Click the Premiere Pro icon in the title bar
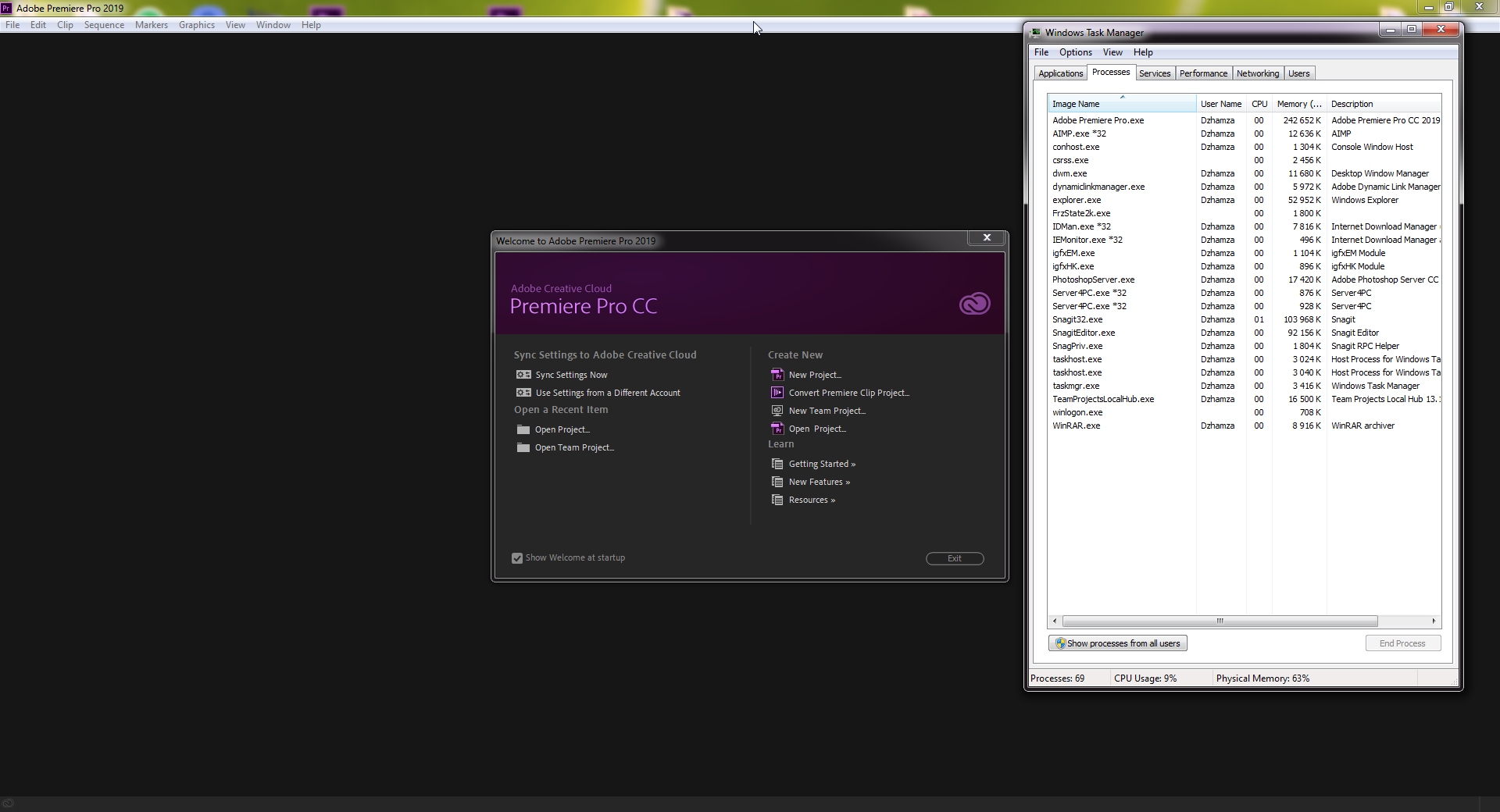The height and width of the screenshot is (812, 1500). [x=6, y=8]
